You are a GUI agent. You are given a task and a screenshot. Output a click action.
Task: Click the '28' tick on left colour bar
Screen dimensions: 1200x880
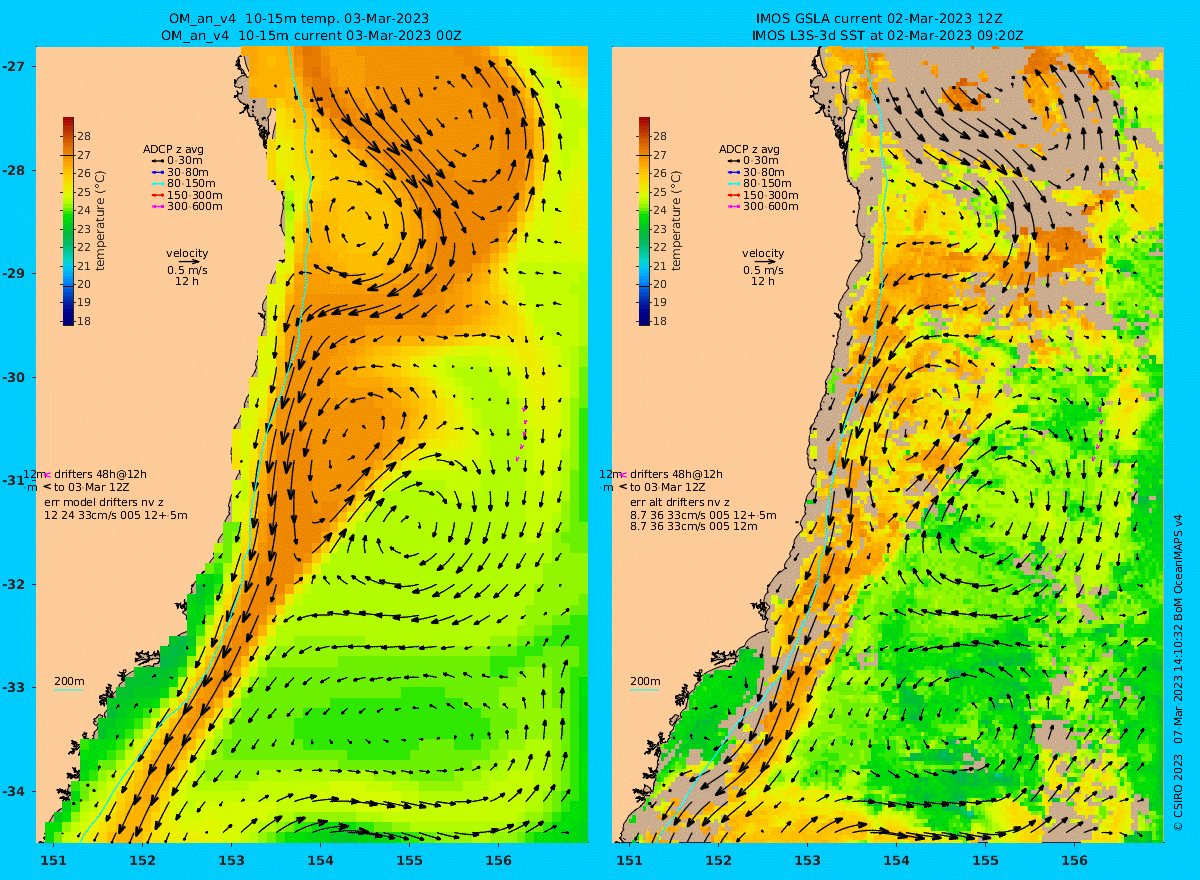tap(84, 136)
